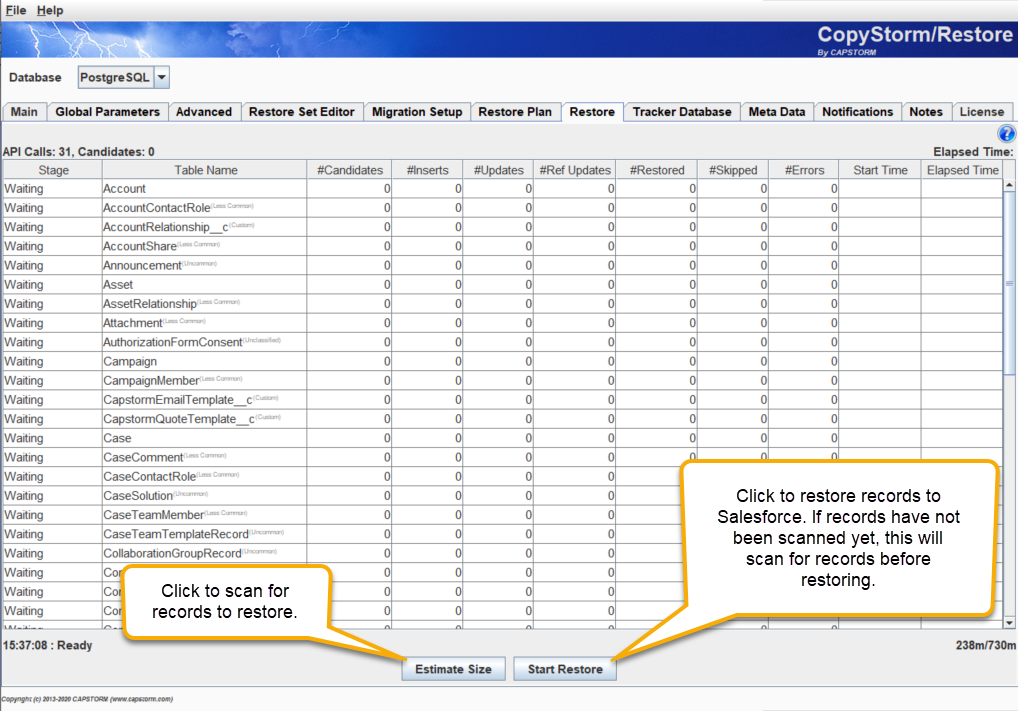The image size is (1018, 711).
Task: Select the AccountShare table name
Action: pyautogui.click(x=140, y=246)
